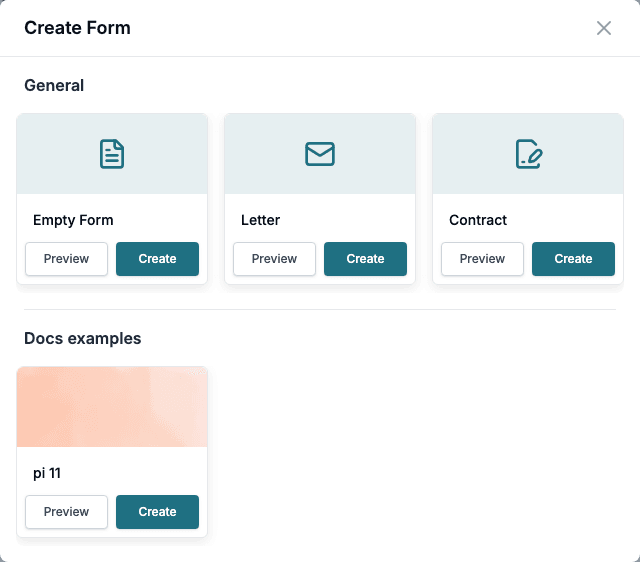
Task: Preview the Contract template
Action: tap(482, 259)
